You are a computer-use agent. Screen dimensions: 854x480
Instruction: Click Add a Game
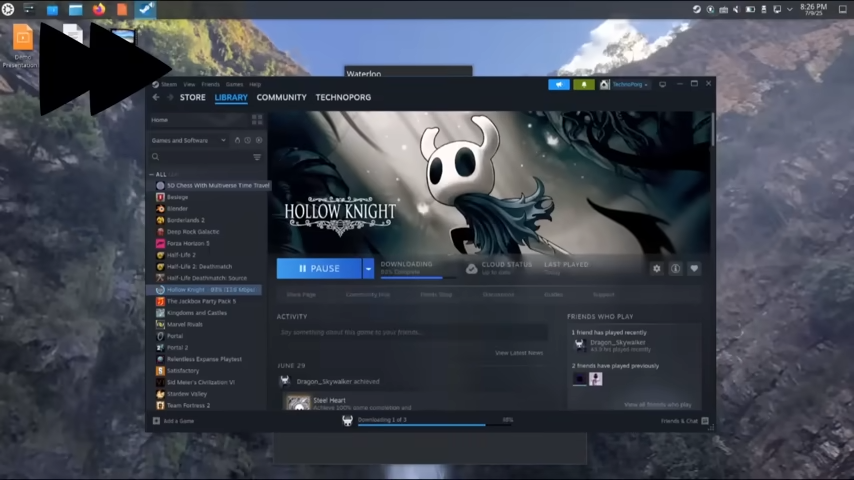tap(179, 421)
